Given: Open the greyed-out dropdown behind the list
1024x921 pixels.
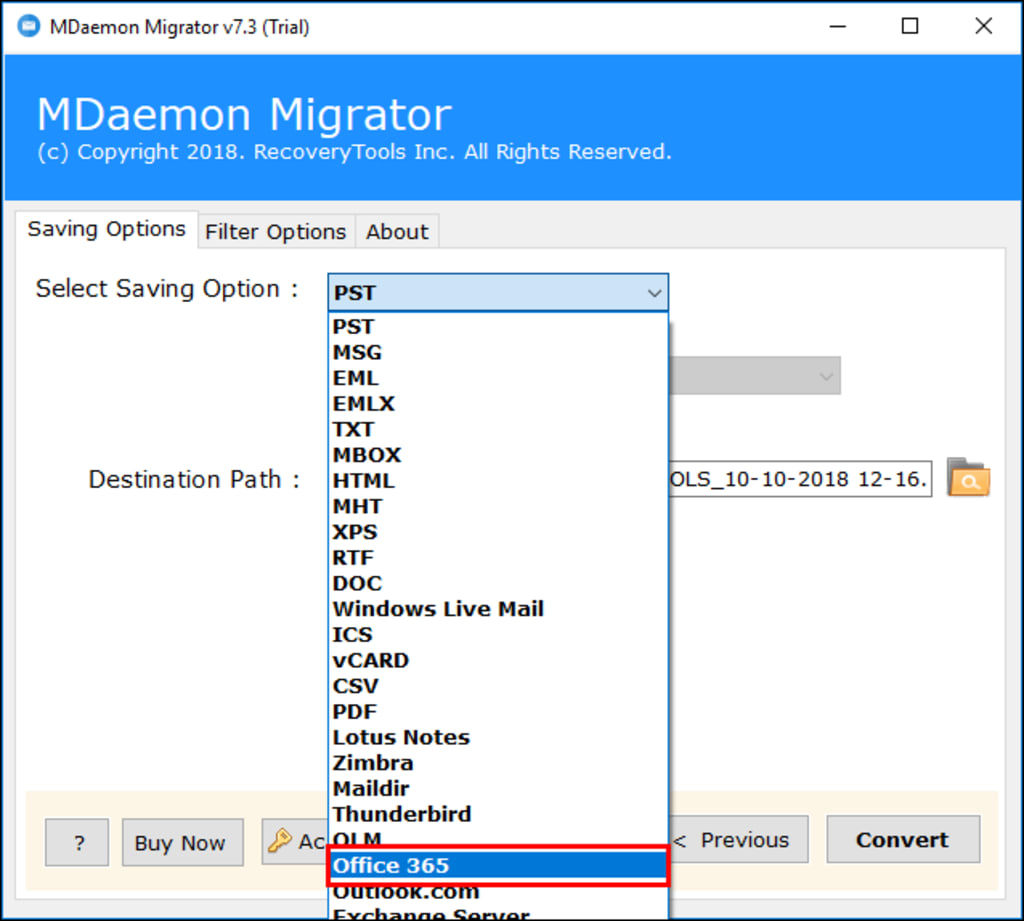Looking at the screenshot, I should 755,376.
